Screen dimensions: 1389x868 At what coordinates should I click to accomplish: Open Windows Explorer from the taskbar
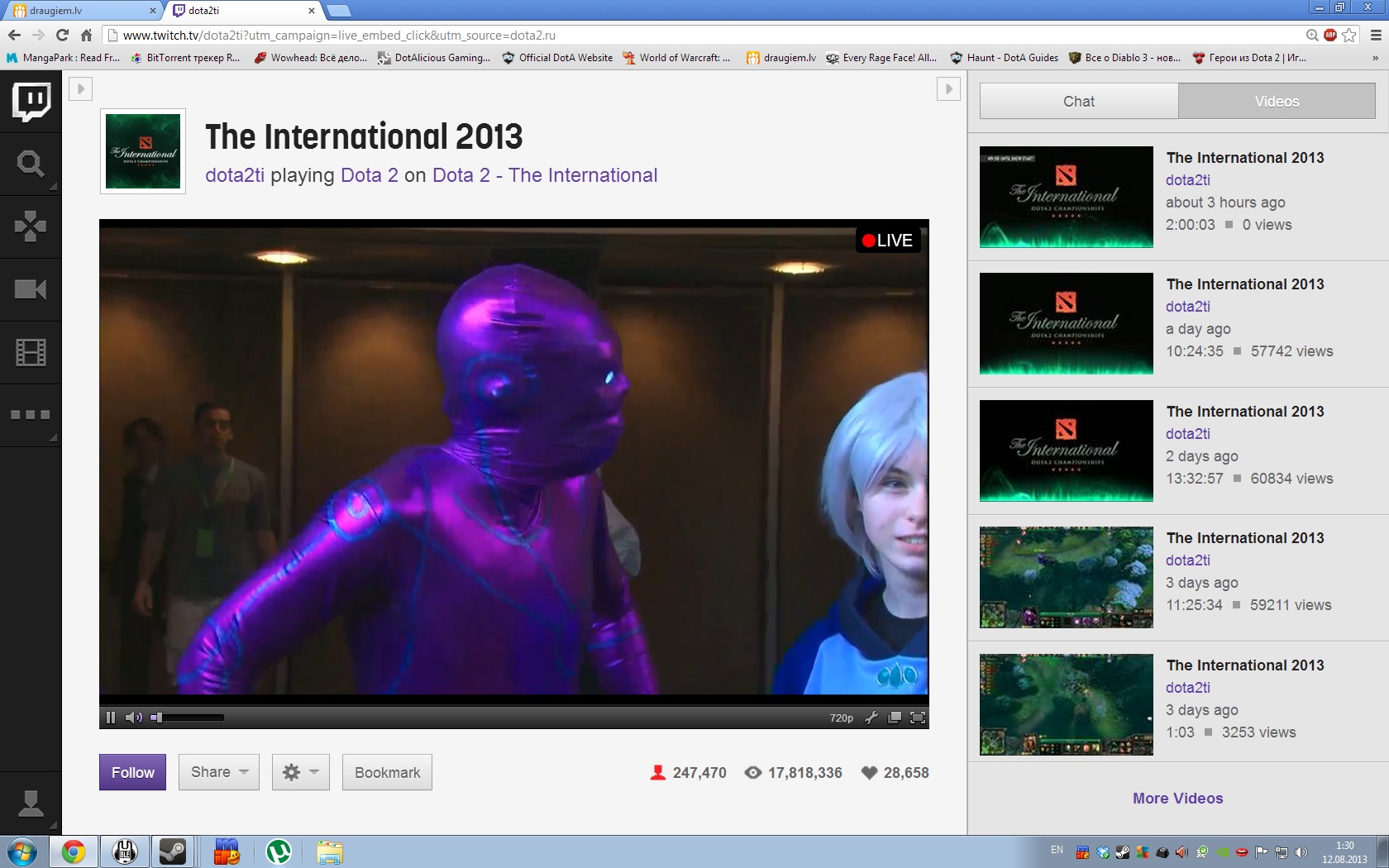click(x=329, y=851)
